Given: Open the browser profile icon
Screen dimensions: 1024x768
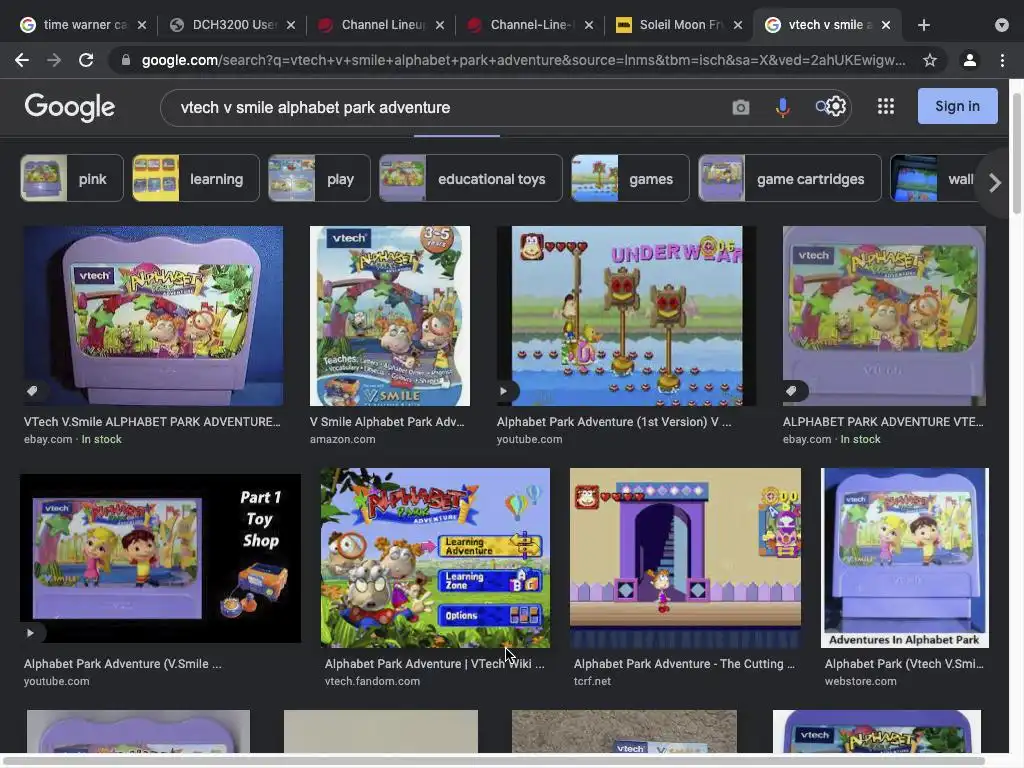Looking at the screenshot, I should click(969, 60).
